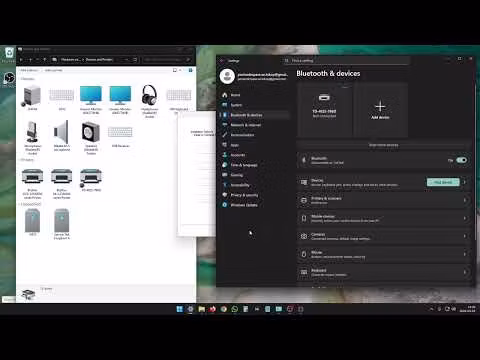Click the search box in Devices and Printers
Screen dimensions: 480x360
(167, 60)
